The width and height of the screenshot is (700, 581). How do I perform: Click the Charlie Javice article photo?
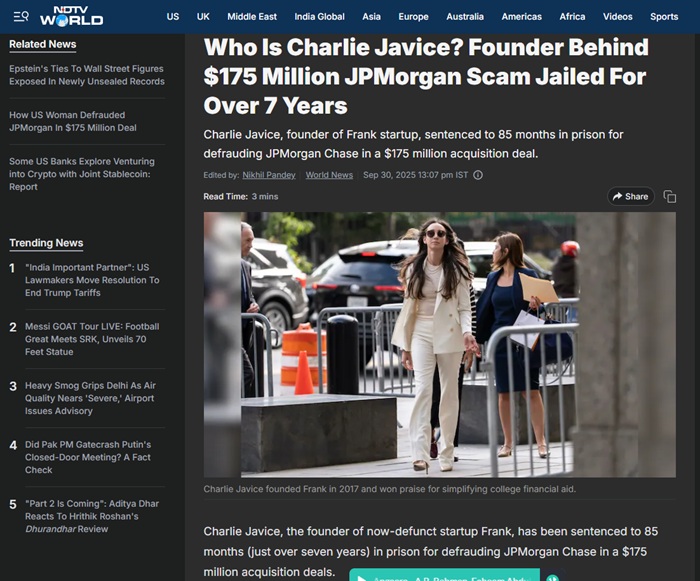click(x=440, y=345)
